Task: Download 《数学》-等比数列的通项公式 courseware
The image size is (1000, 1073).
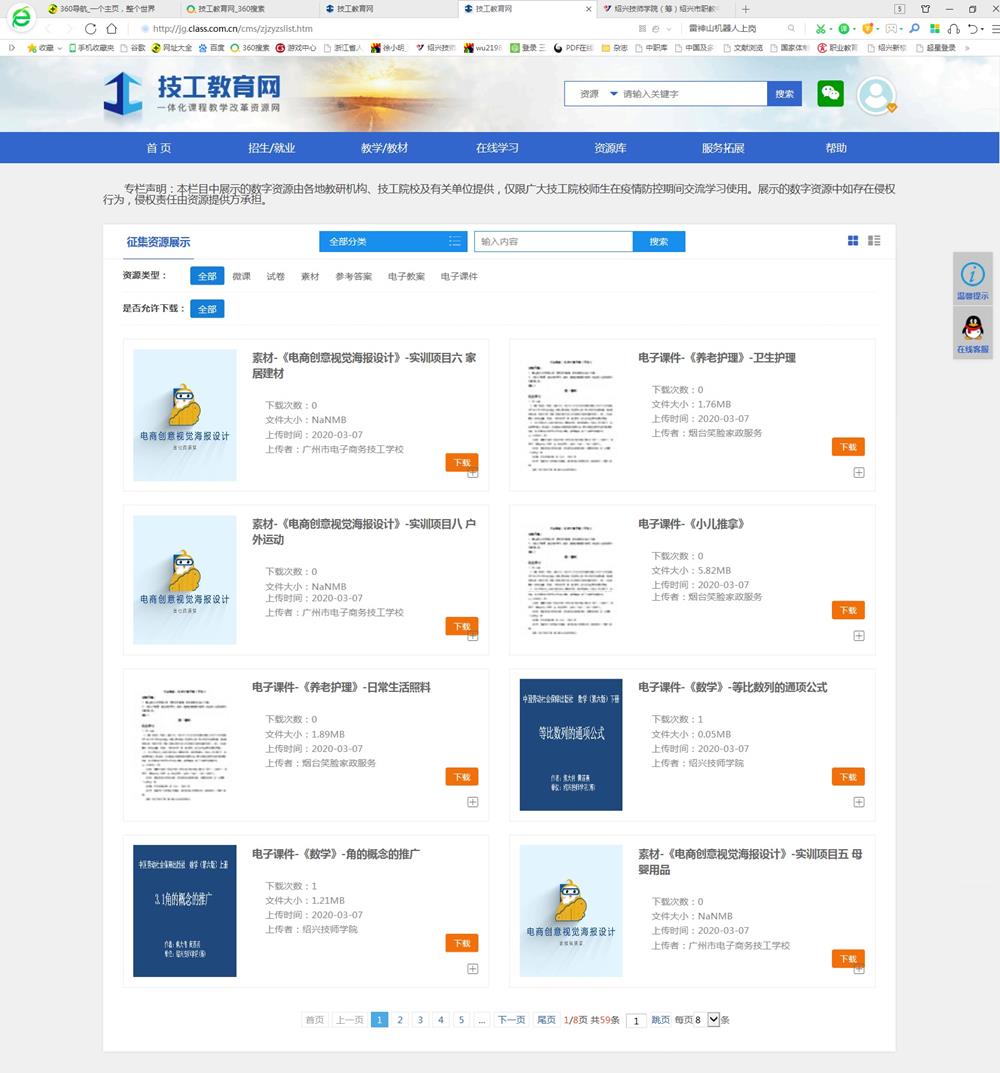Action: [x=847, y=777]
